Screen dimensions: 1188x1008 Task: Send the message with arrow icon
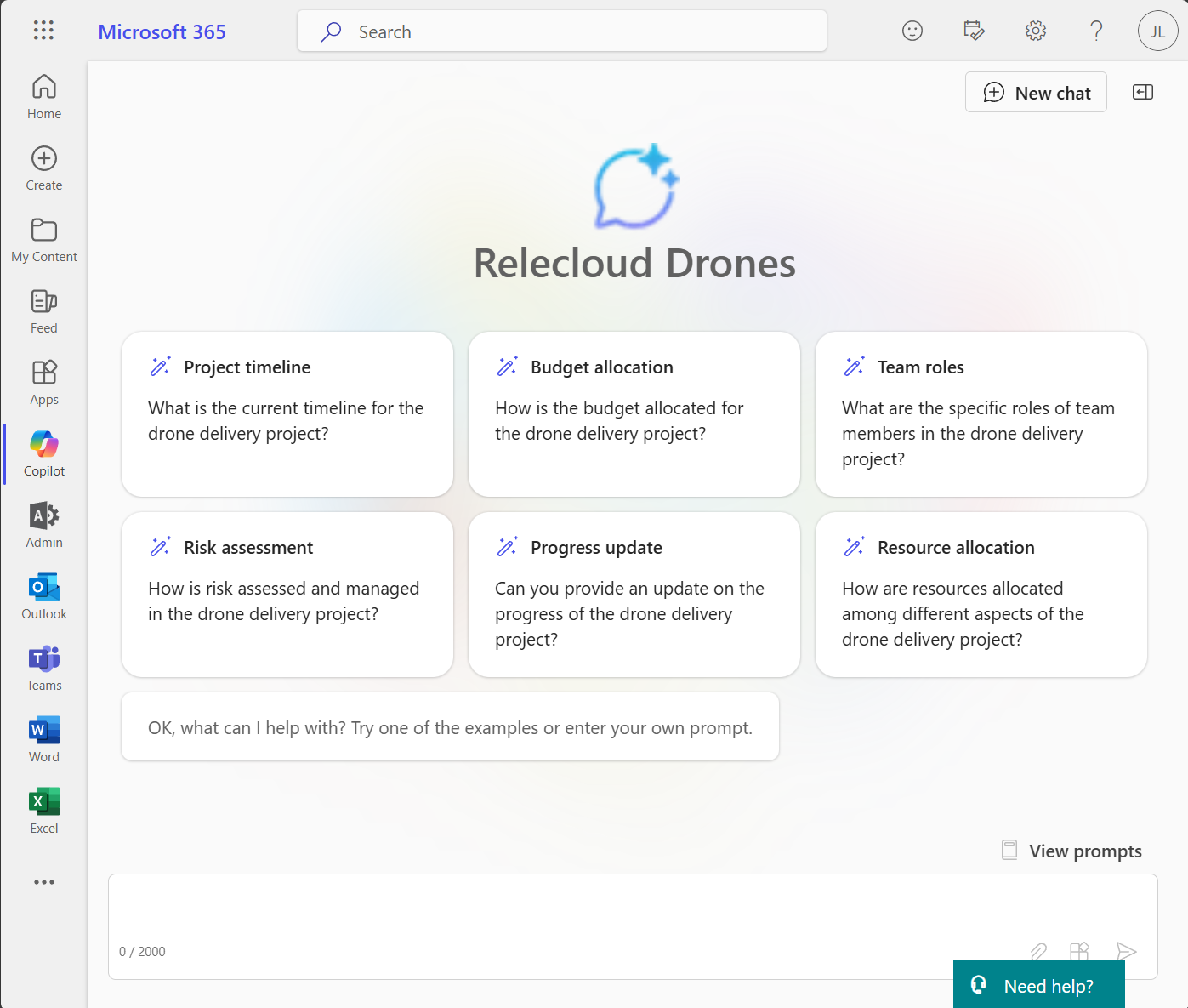coord(1126,951)
